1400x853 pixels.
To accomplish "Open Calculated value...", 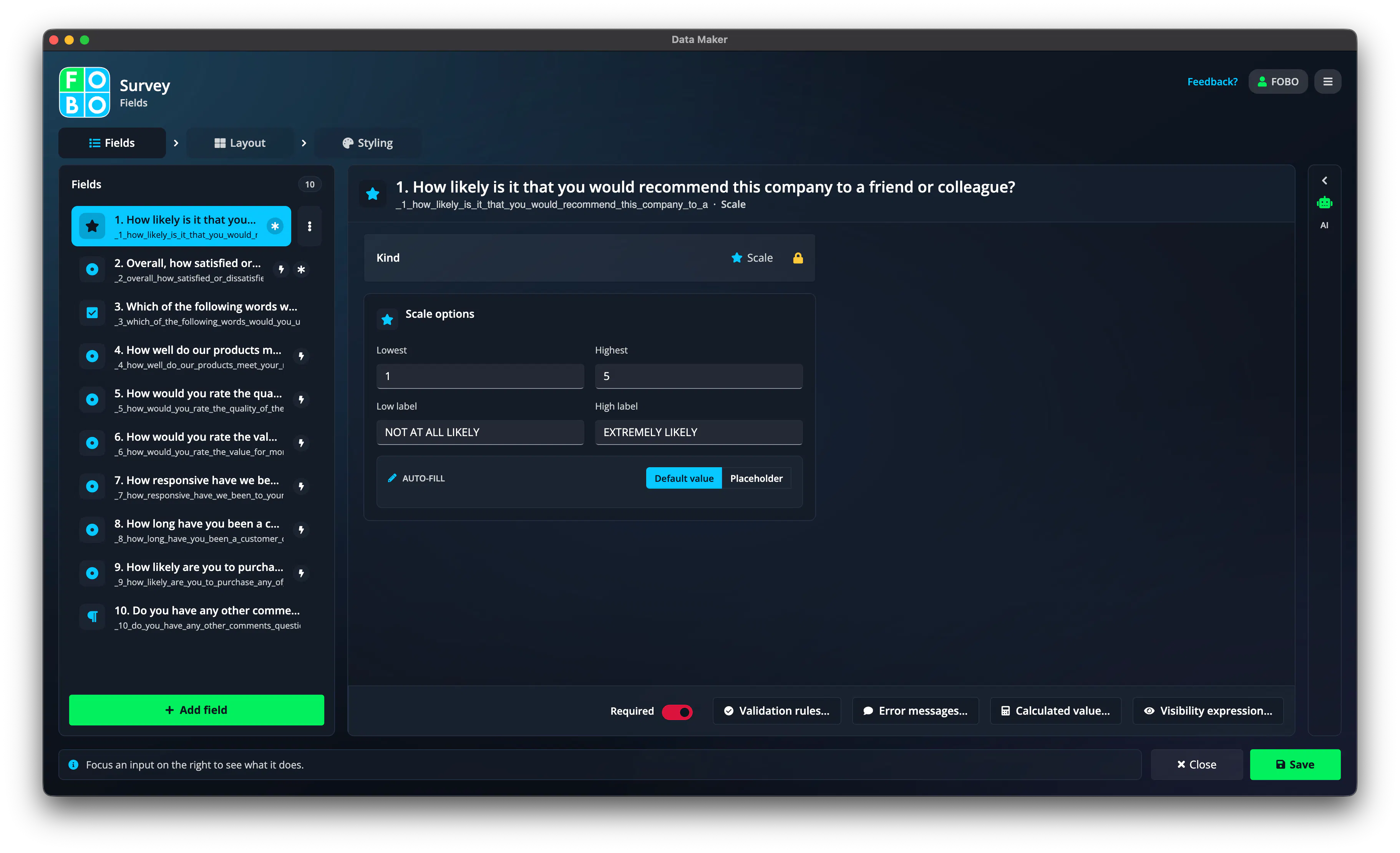I will 1056,712.
